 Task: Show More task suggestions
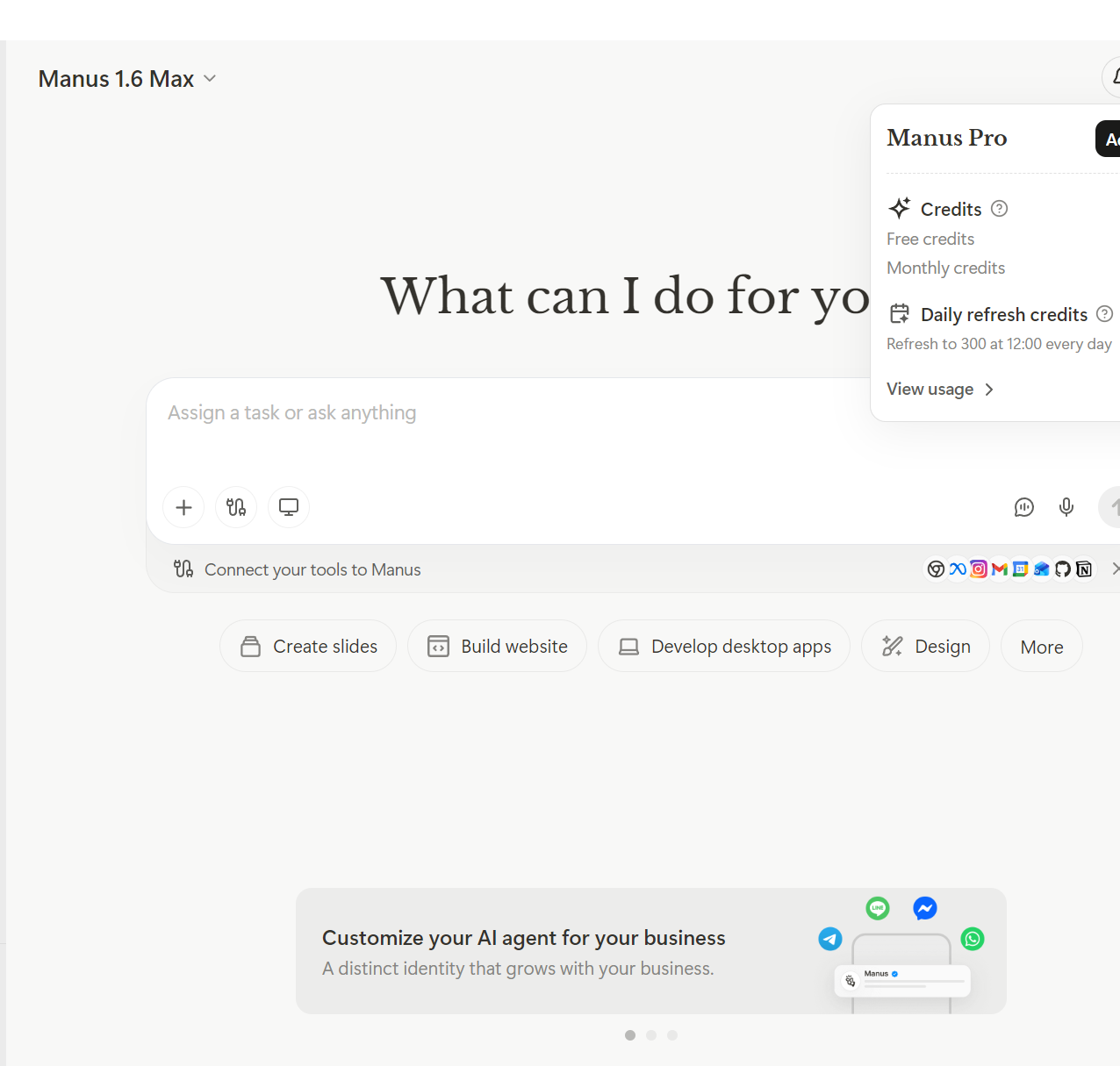coord(1042,647)
